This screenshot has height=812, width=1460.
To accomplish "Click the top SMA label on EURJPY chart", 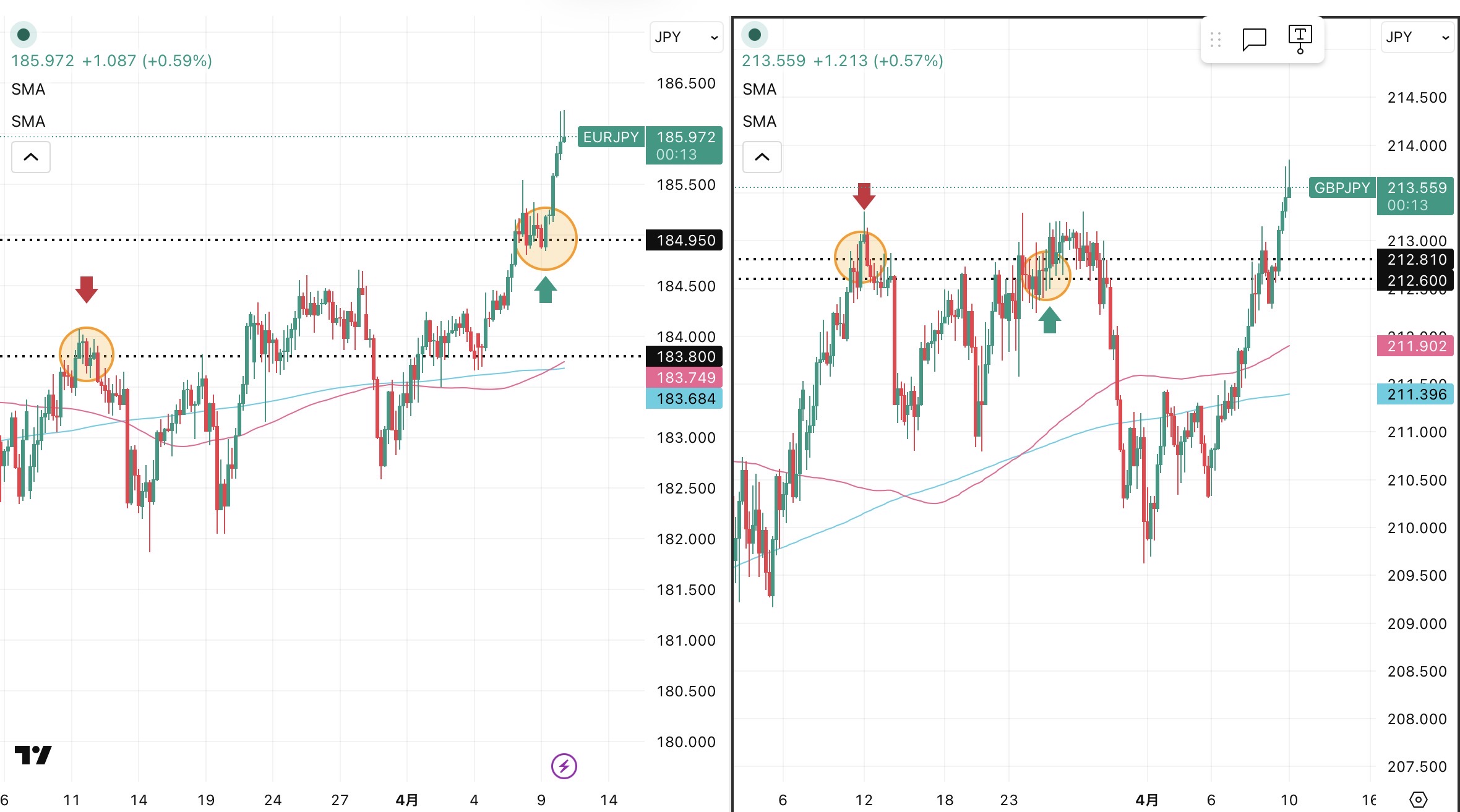I will click(x=28, y=89).
